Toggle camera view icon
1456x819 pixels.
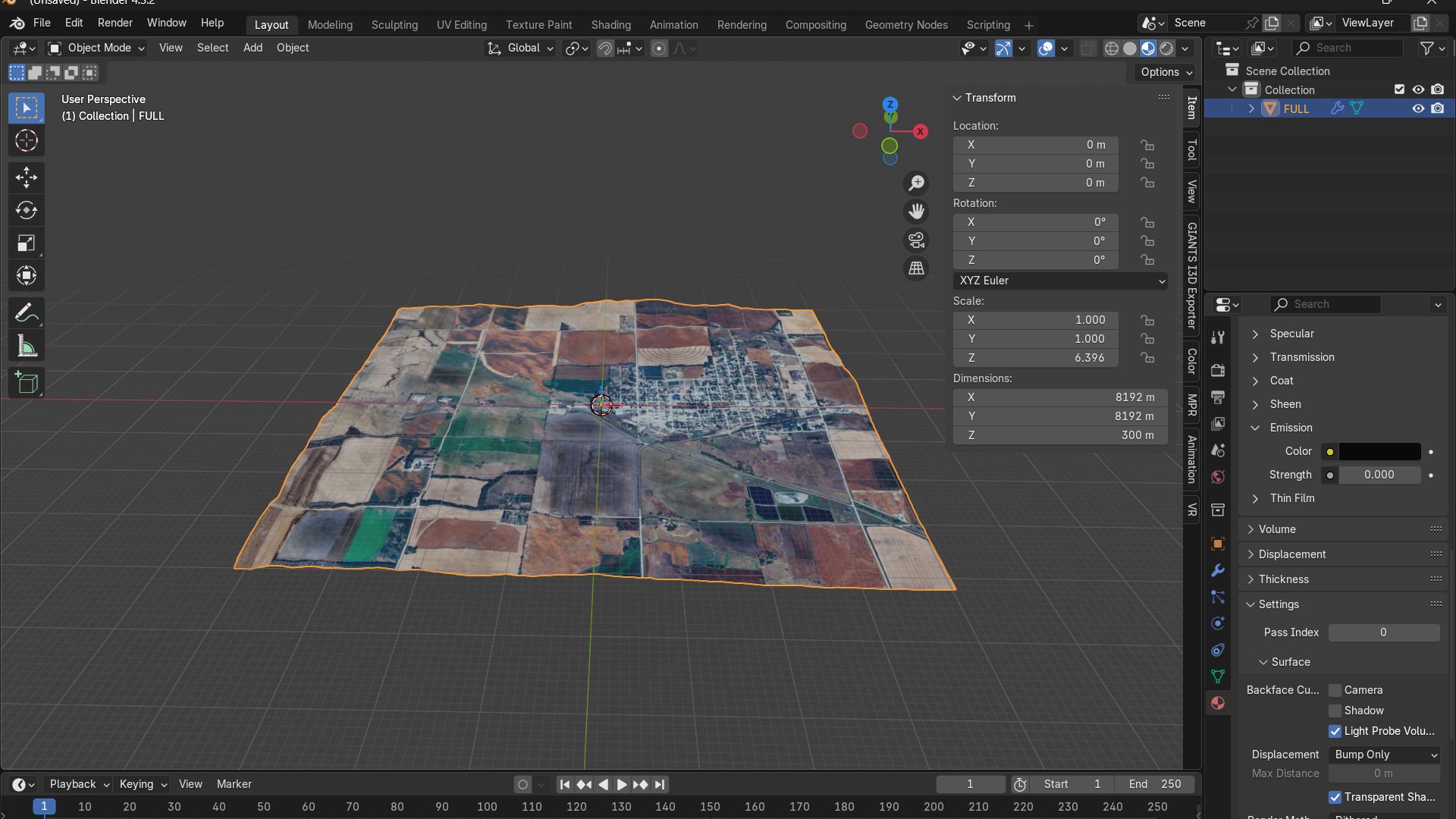pos(917,240)
